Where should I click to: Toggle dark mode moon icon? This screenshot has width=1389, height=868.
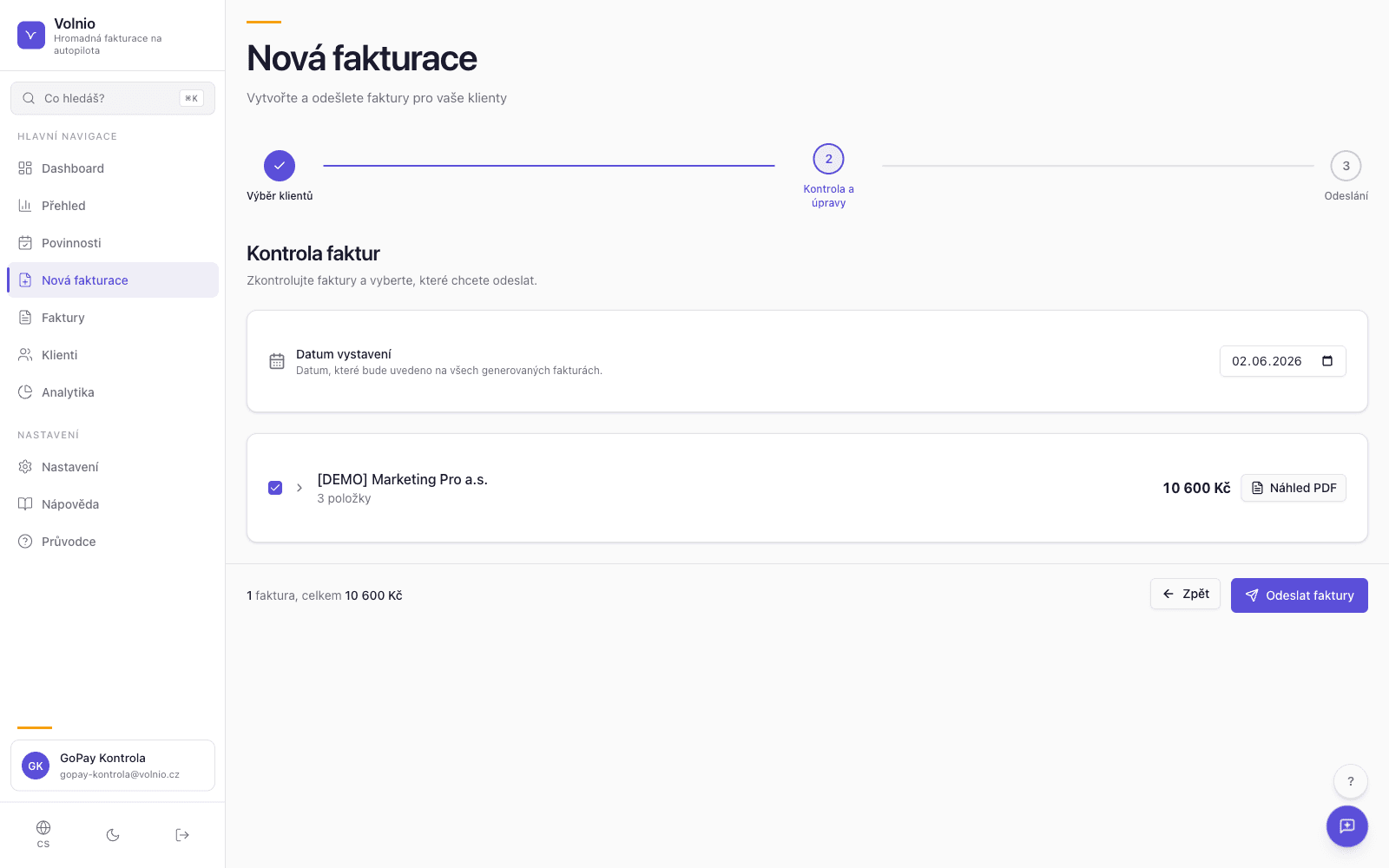click(x=113, y=835)
